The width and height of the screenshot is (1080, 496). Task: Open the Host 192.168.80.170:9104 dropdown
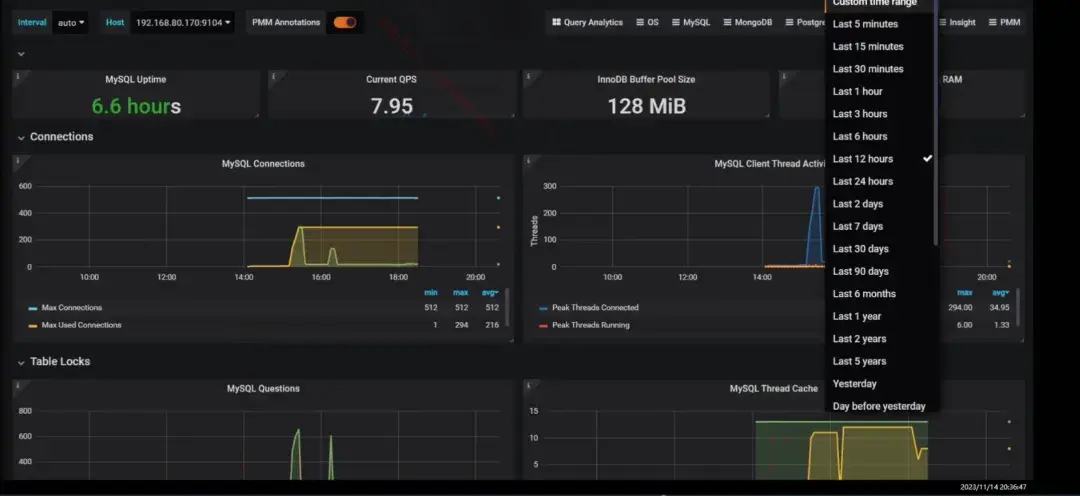click(183, 23)
